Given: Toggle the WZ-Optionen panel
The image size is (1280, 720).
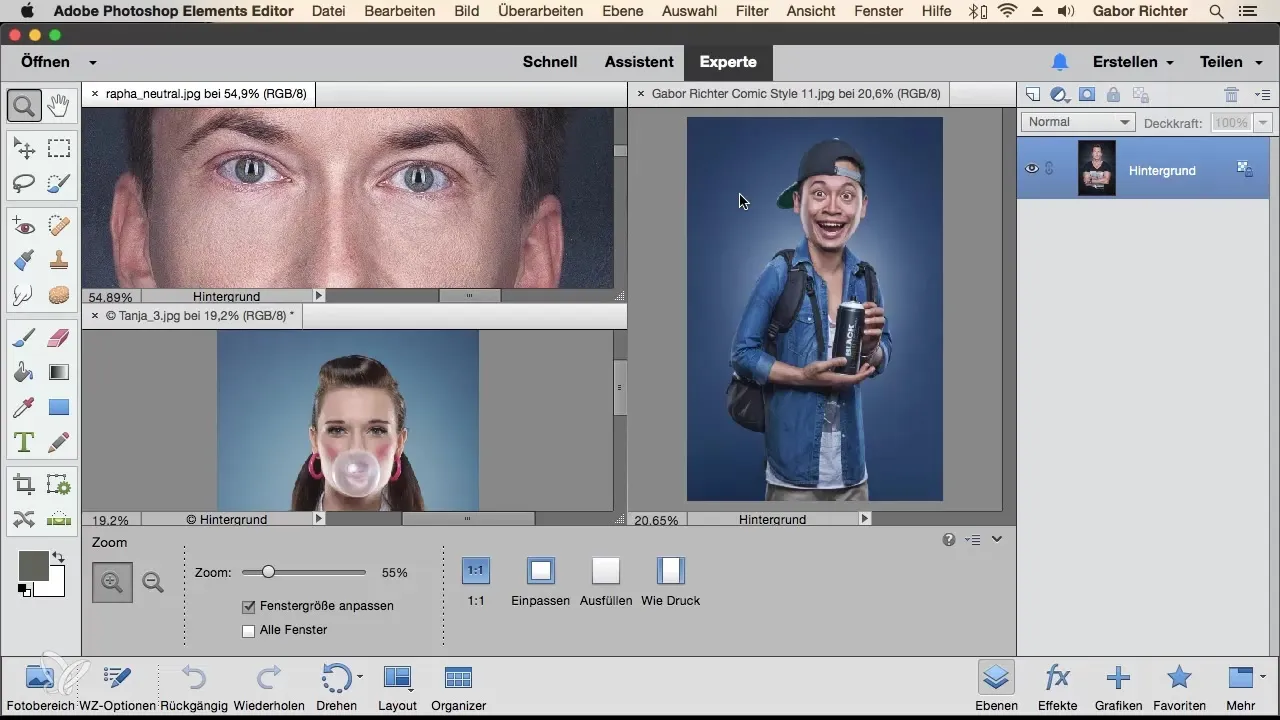Looking at the screenshot, I should (x=118, y=688).
